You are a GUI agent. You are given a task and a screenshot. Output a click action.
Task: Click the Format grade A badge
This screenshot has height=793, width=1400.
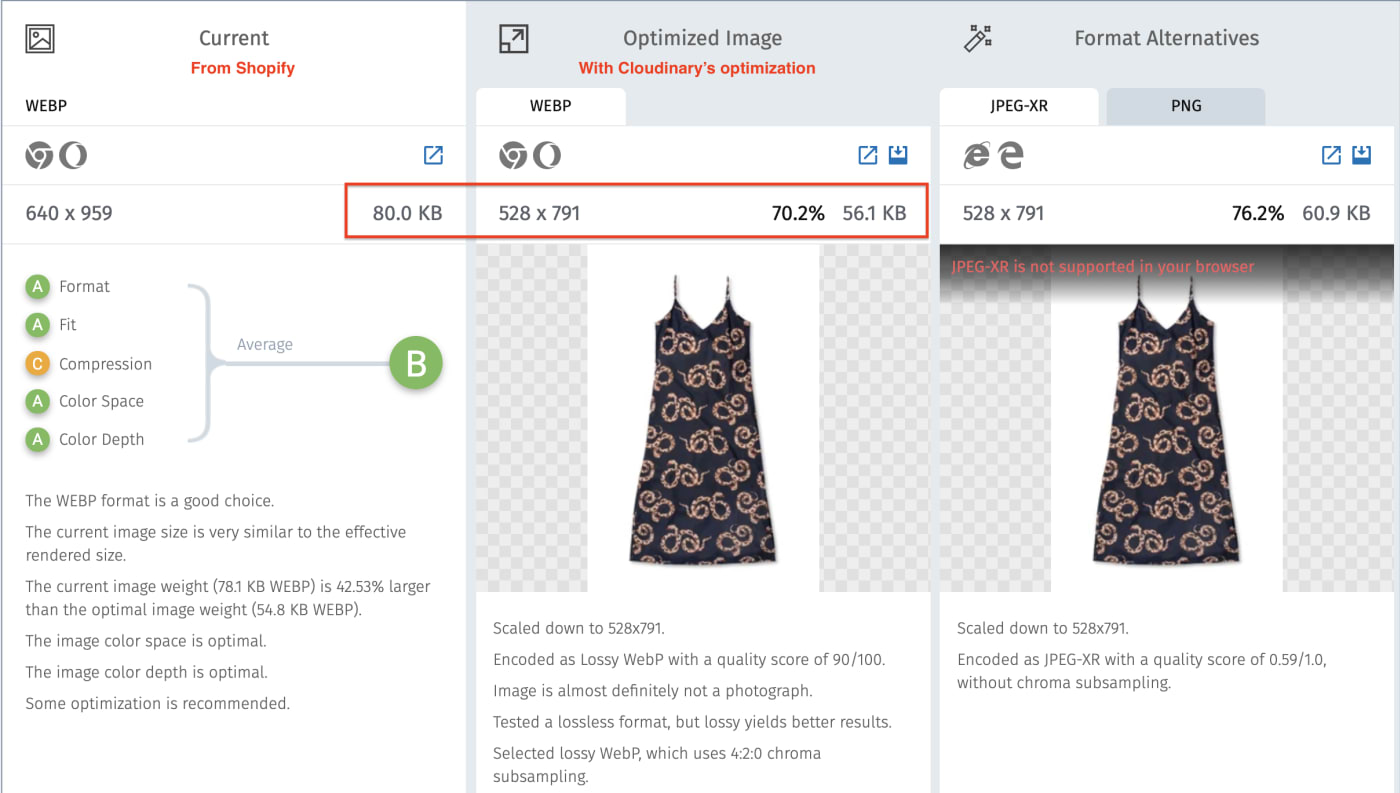(x=38, y=287)
